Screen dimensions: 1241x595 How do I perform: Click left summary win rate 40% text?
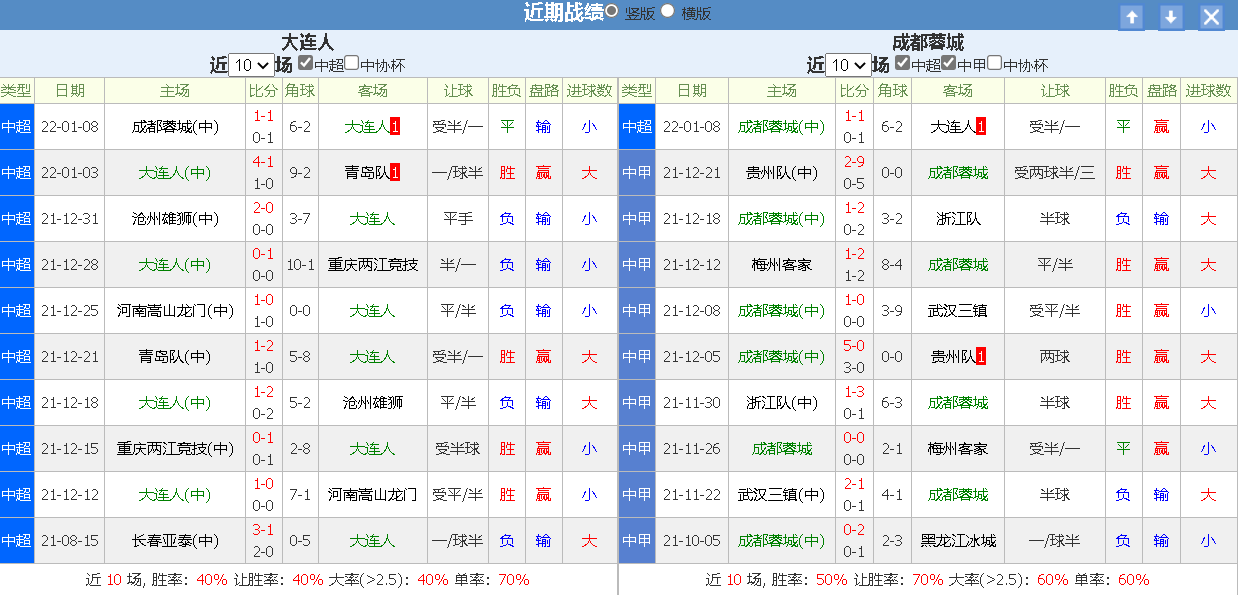212,580
